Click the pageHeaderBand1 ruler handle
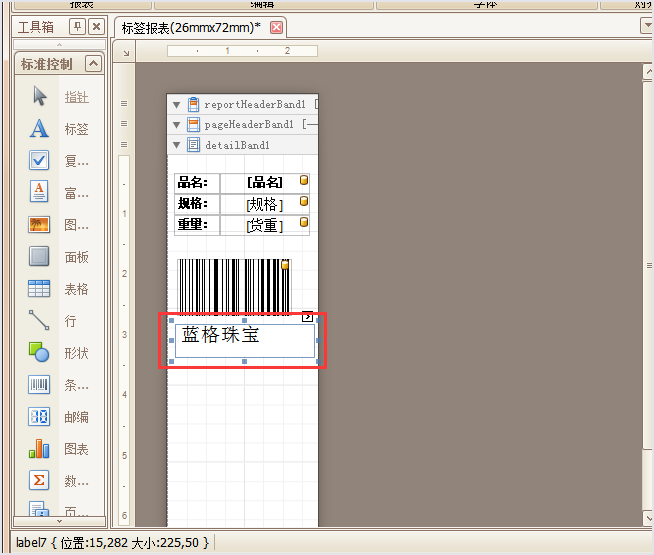Screen dimensions: 654x555 tap(124, 123)
